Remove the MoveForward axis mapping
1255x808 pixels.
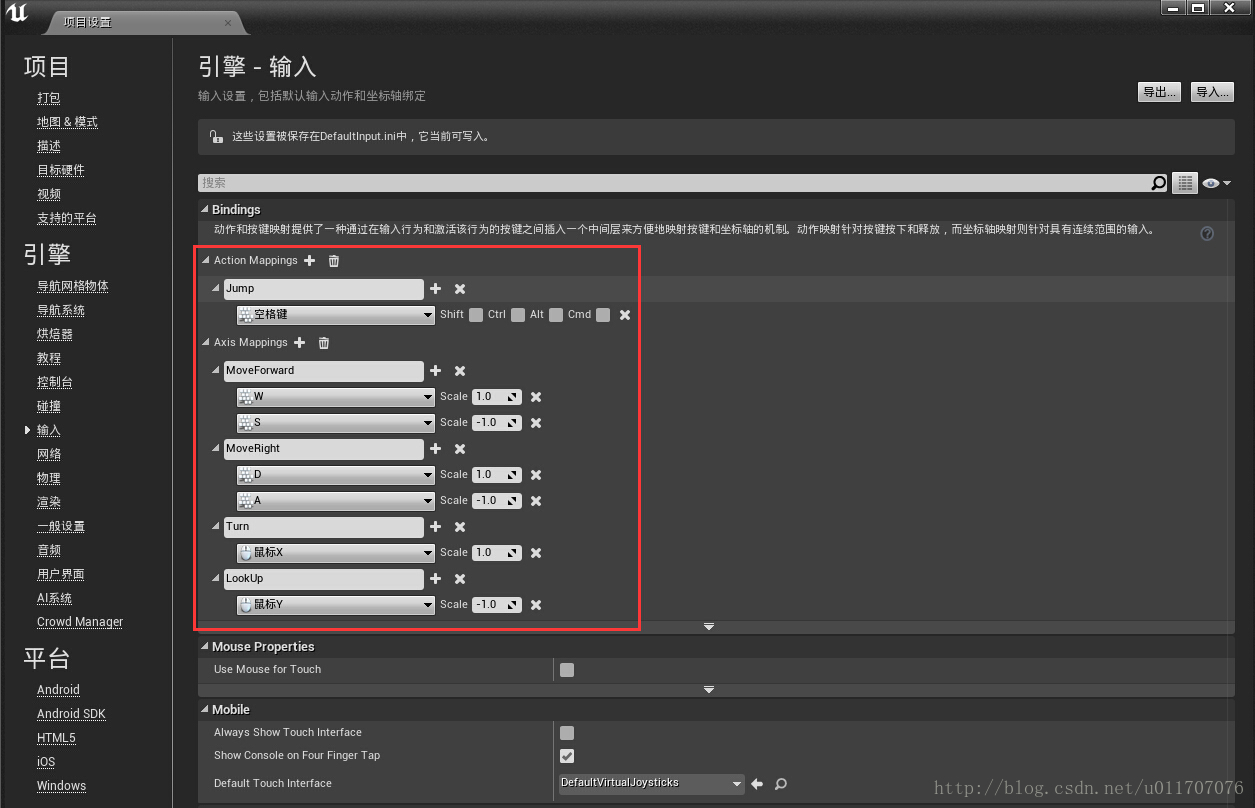460,371
